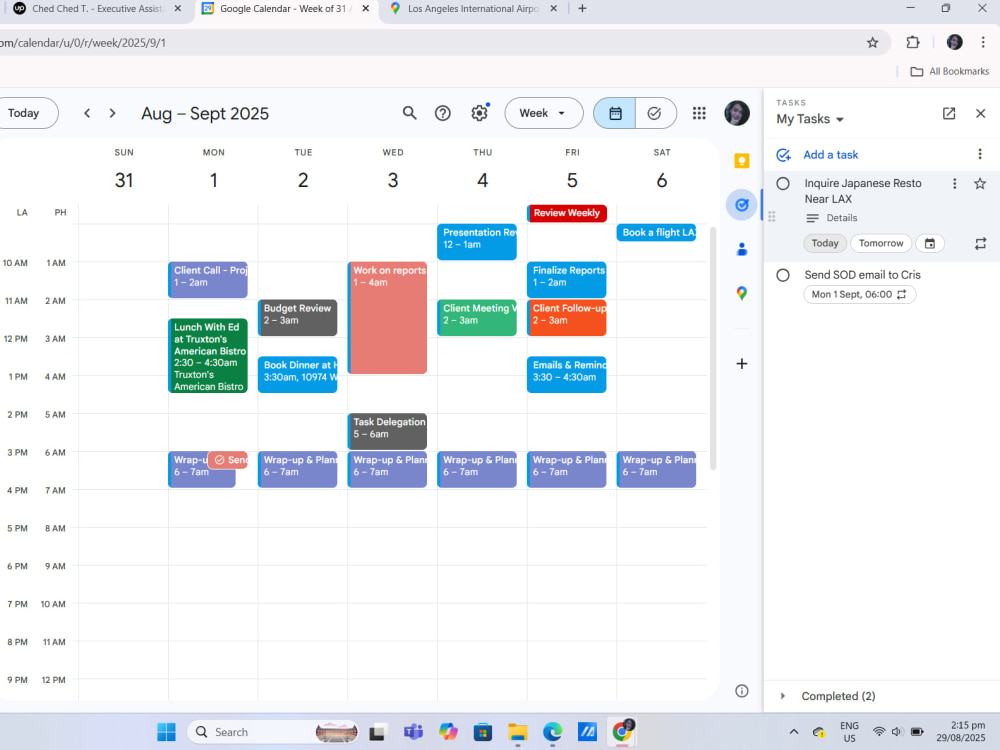Open Book a flight event Saturday
The image size is (1000, 750).
point(656,233)
